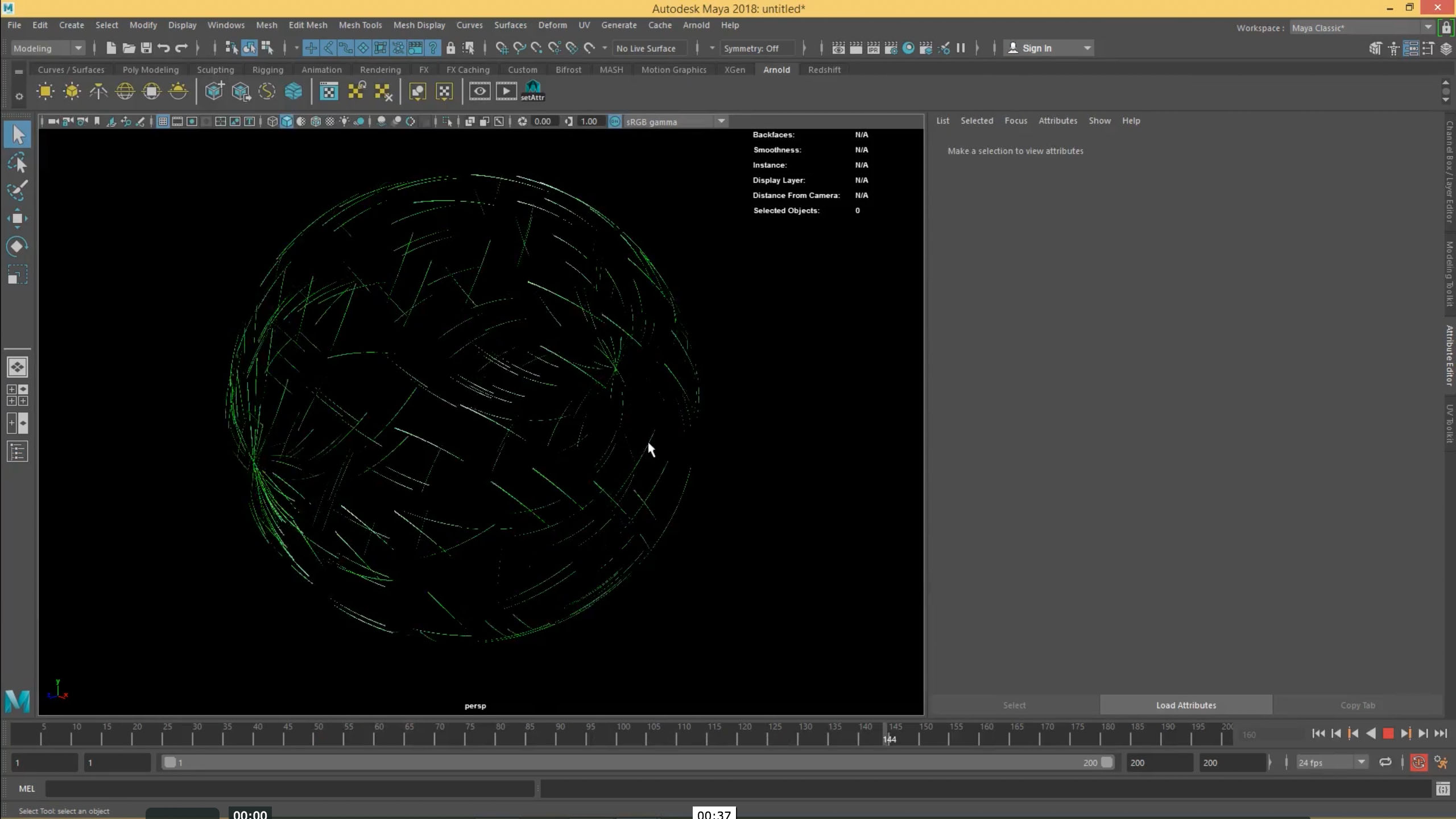Screen dimensions: 1456x819
Task: Click the Arnold setAttr shelf icon
Action: [532, 91]
